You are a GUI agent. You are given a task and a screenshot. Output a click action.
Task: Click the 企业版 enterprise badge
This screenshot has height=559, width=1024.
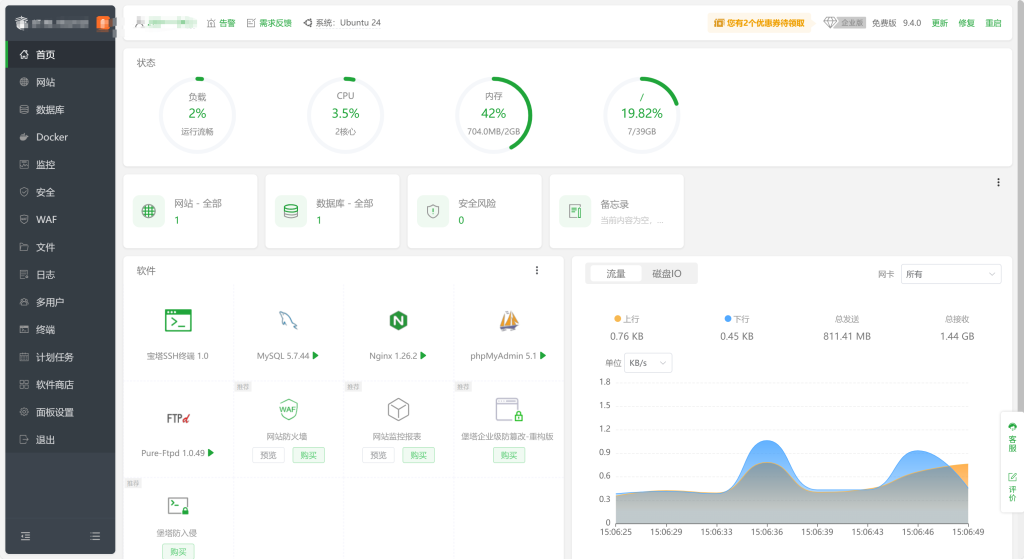844,23
